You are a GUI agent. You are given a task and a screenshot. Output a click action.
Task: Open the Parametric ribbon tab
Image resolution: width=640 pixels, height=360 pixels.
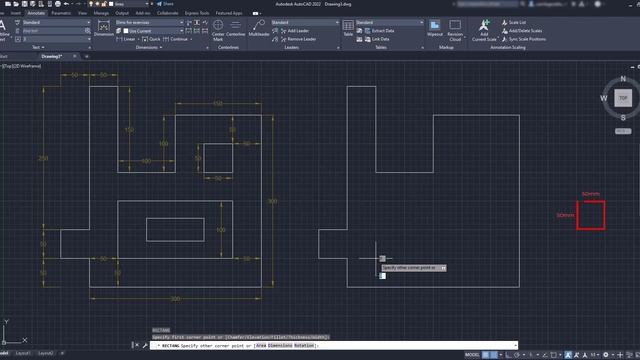(61, 13)
